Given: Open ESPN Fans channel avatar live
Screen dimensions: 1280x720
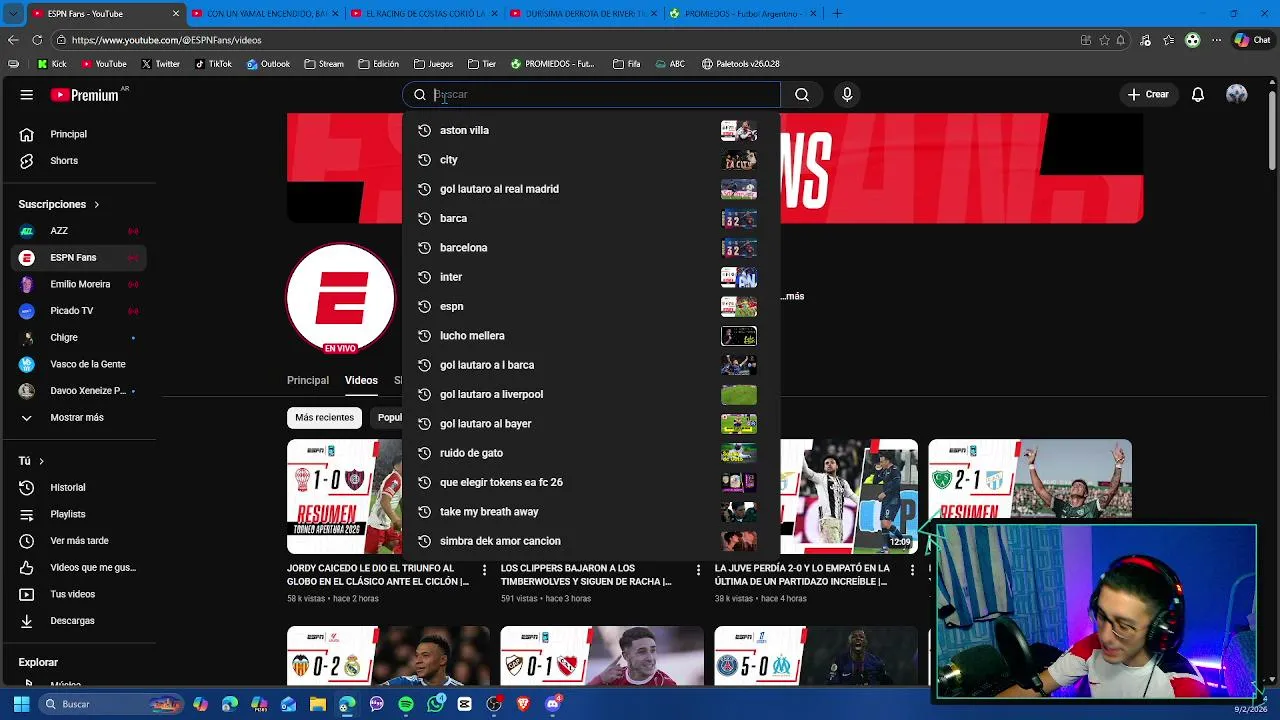Looking at the screenshot, I should coord(340,297).
